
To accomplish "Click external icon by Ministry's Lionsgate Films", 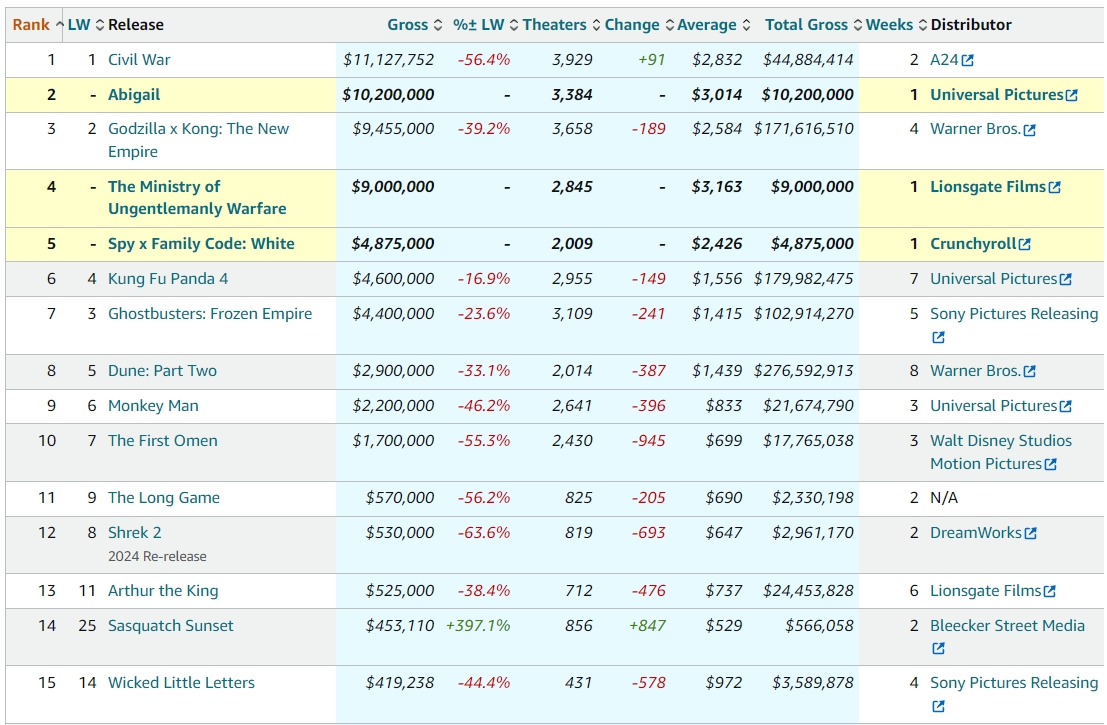I will tap(1055, 188).
